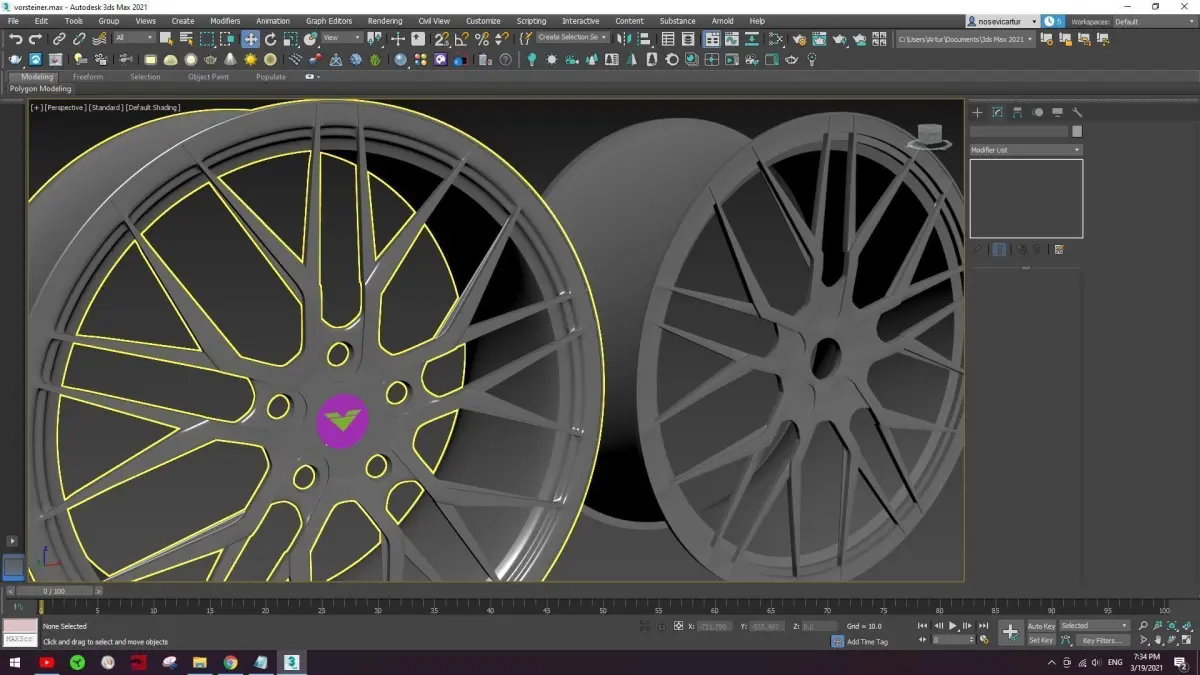The width and height of the screenshot is (1200, 675).
Task: Open the Scene Explorer icon
Action: pyautogui.click(x=667, y=38)
